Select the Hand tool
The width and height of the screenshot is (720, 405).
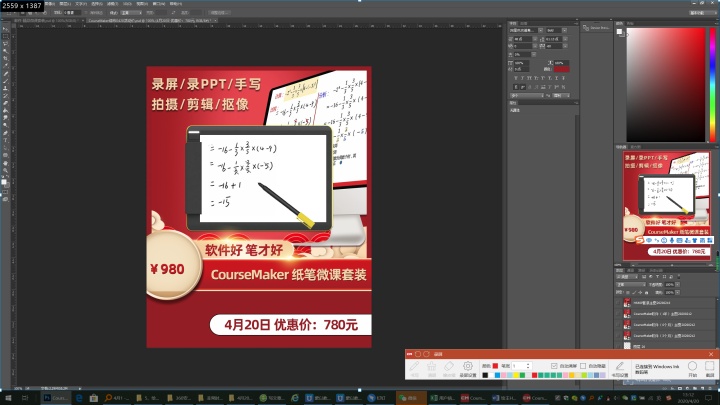(6, 163)
